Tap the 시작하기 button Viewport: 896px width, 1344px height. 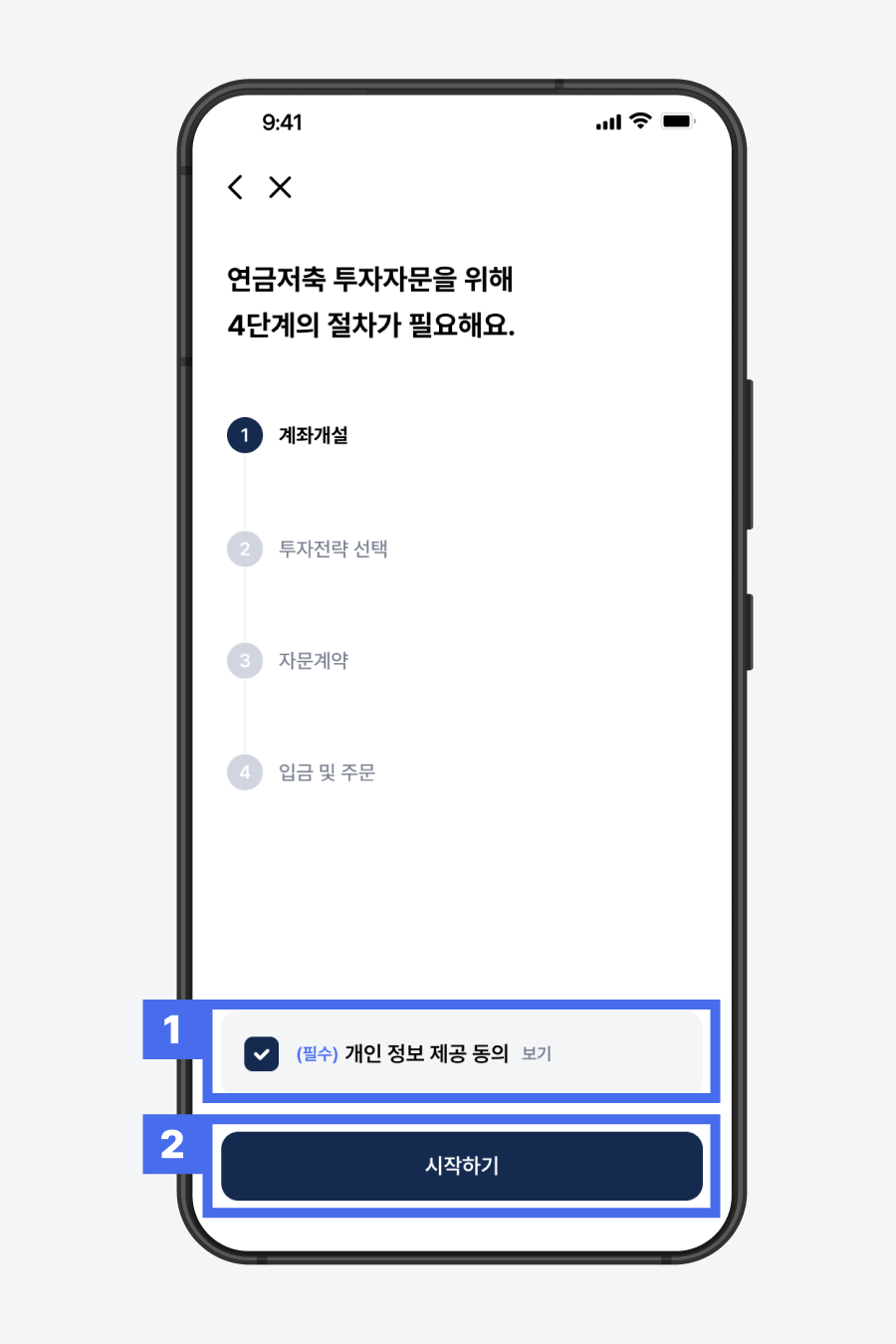[462, 1166]
